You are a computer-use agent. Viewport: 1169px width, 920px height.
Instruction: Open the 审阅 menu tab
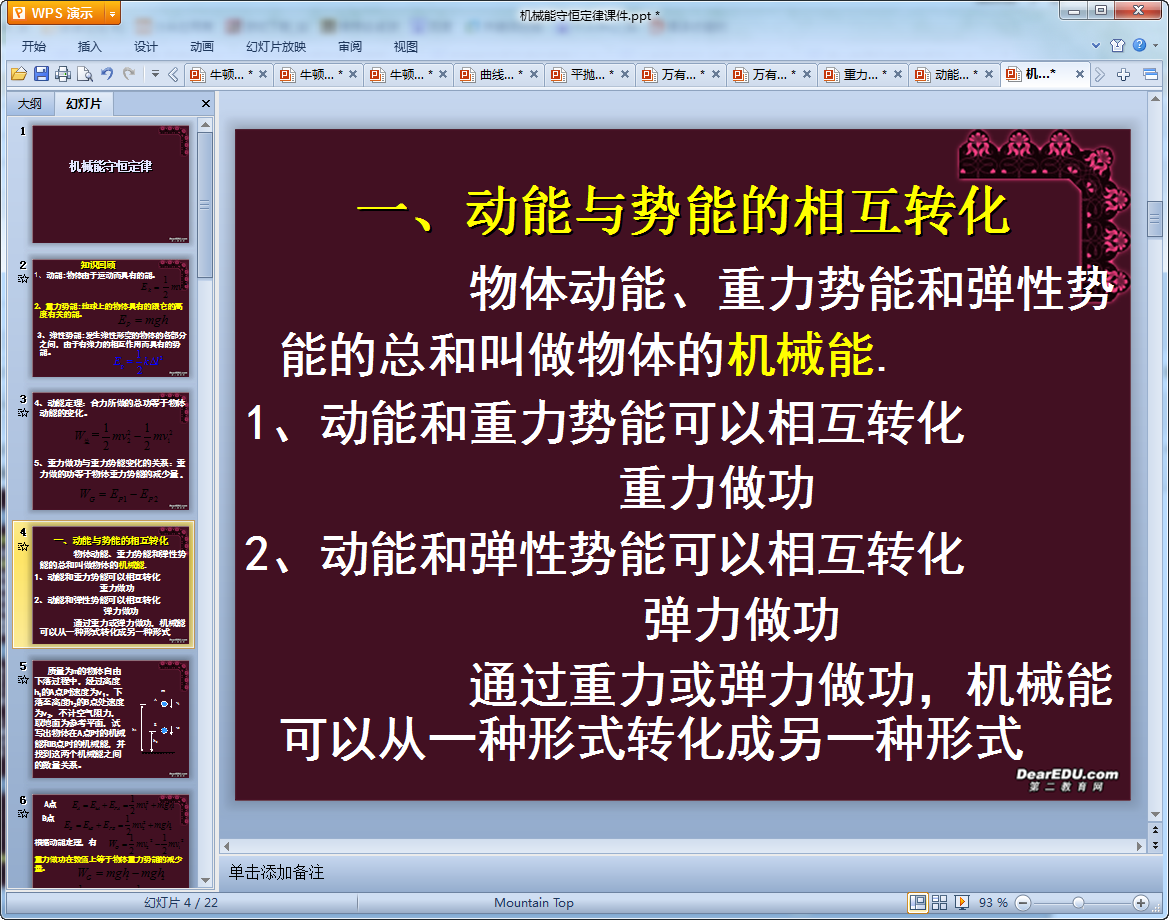350,46
